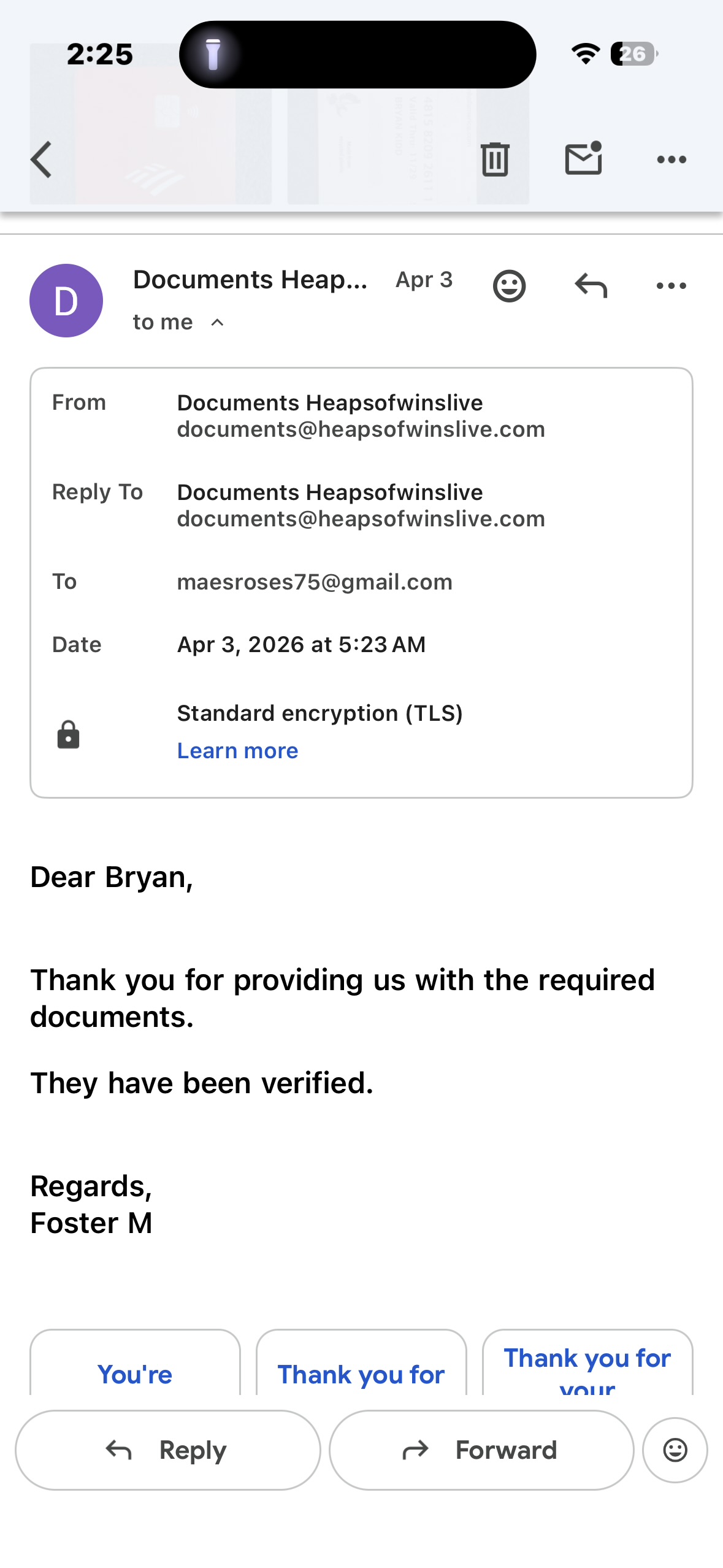Viewport: 723px width, 1568px height.
Task: Tap the lock encryption icon
Action: tap(68, 734)
